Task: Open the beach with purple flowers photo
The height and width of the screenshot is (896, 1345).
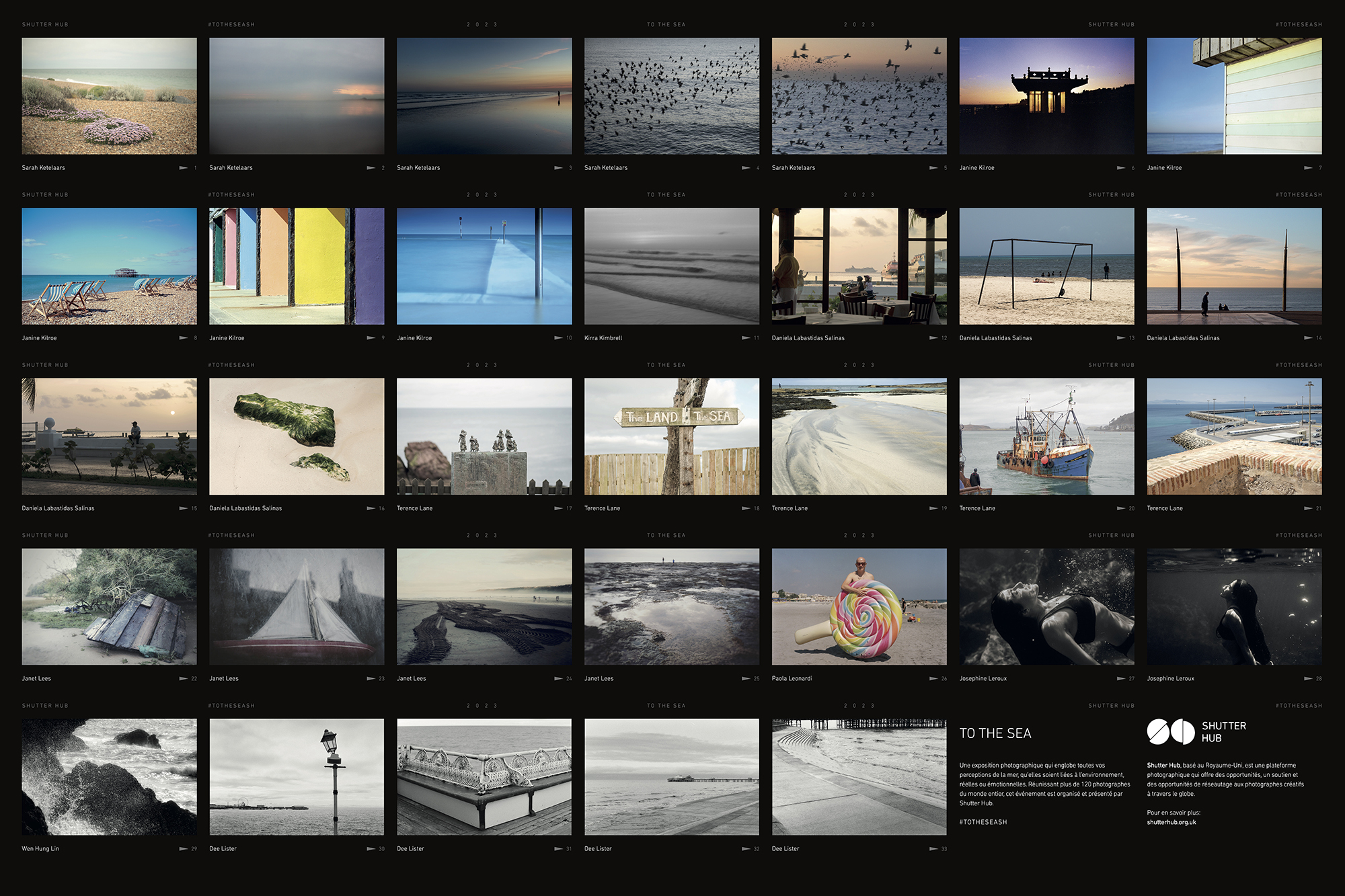Action: pos(109,96)
